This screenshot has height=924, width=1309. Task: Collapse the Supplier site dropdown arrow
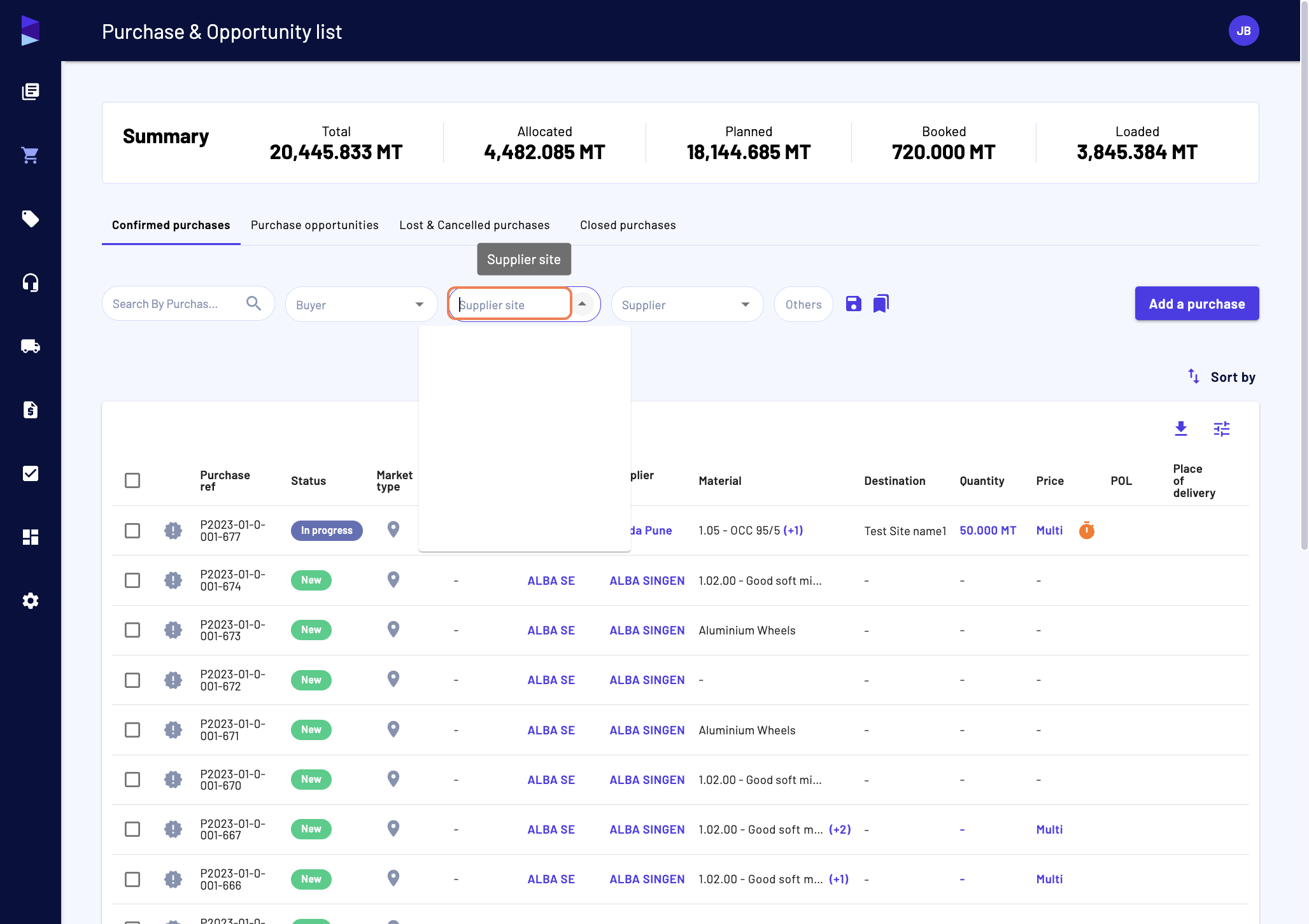coord(582,304)
